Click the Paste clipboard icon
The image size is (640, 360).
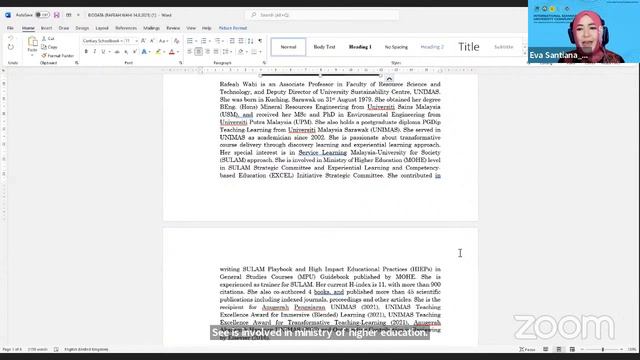click(32, 42)
